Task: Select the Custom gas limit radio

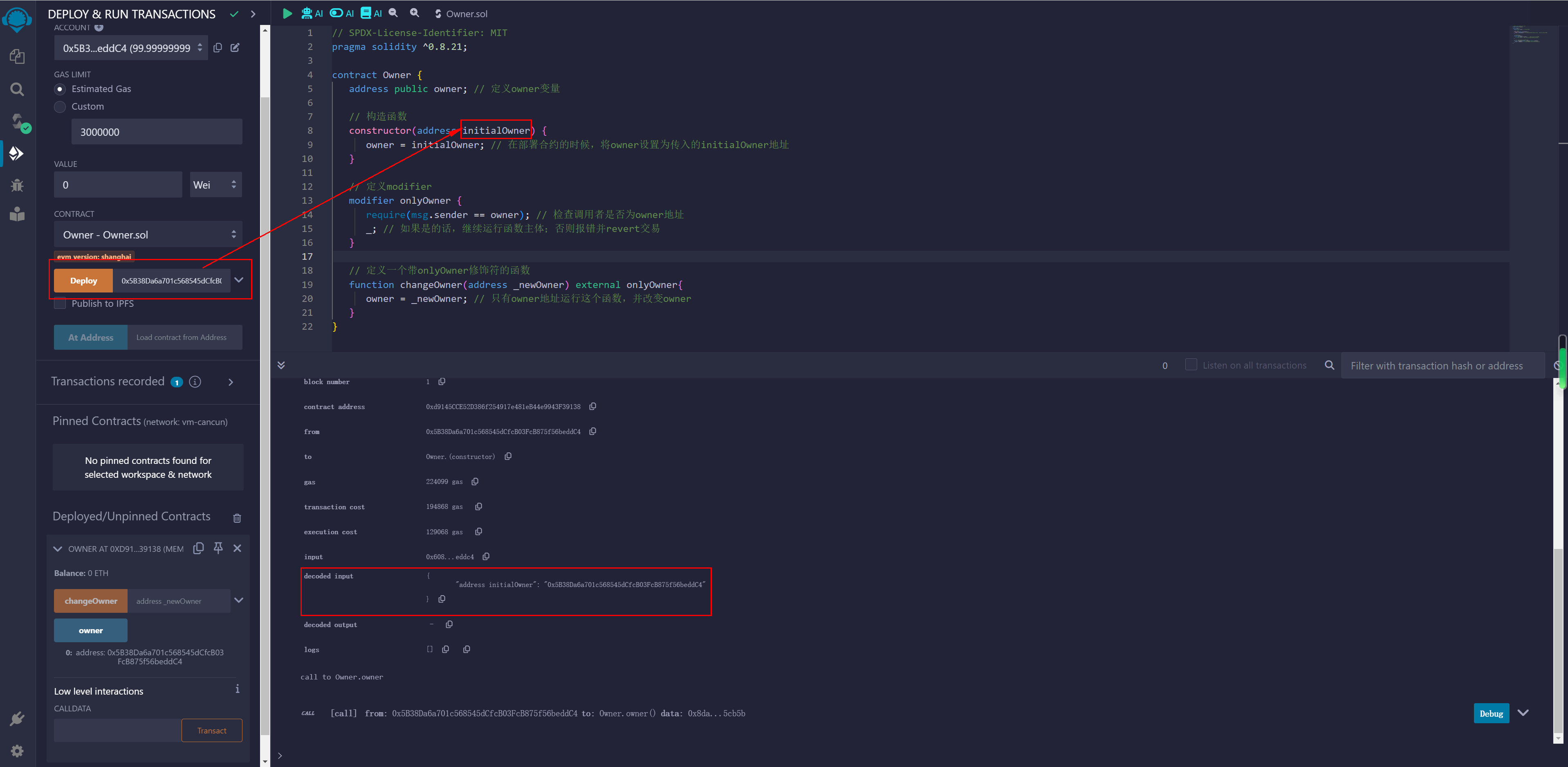Action: pyautogui.click(x=60, y=107)
